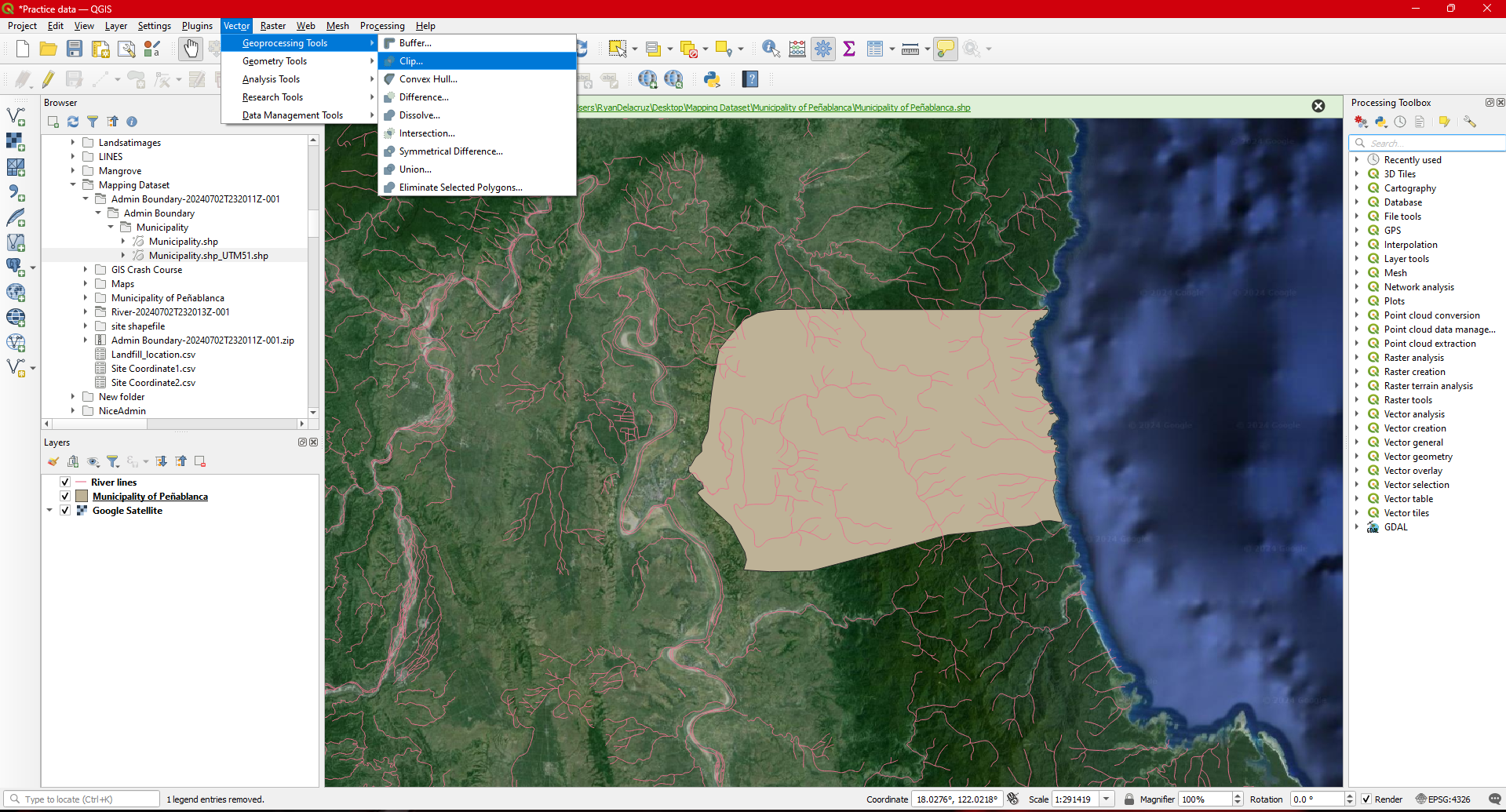Click the Save Project floppy disk icon

(x=75, y=49)
